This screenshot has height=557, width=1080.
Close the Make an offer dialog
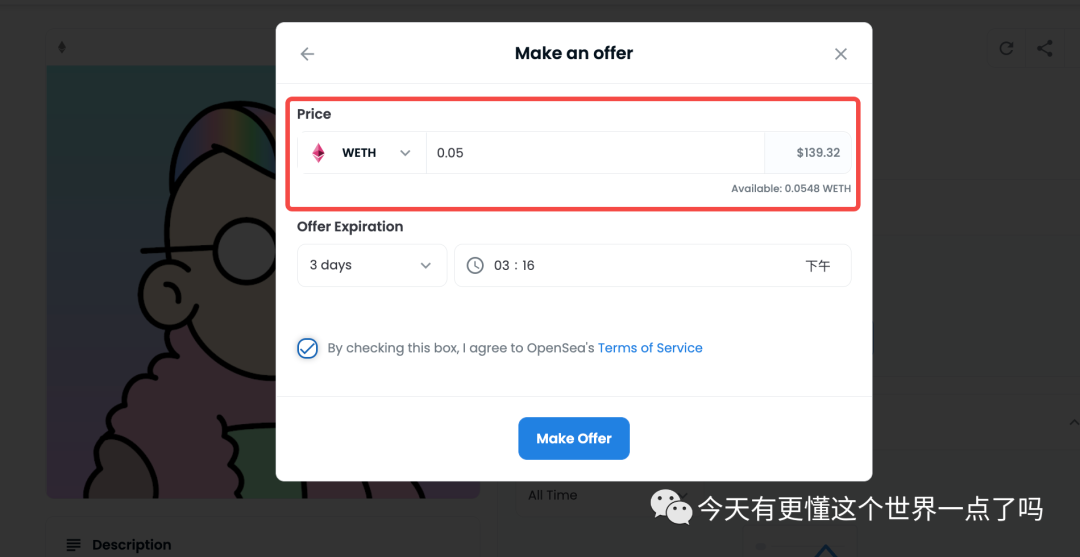pyautogui.click(x=840, y=54)
